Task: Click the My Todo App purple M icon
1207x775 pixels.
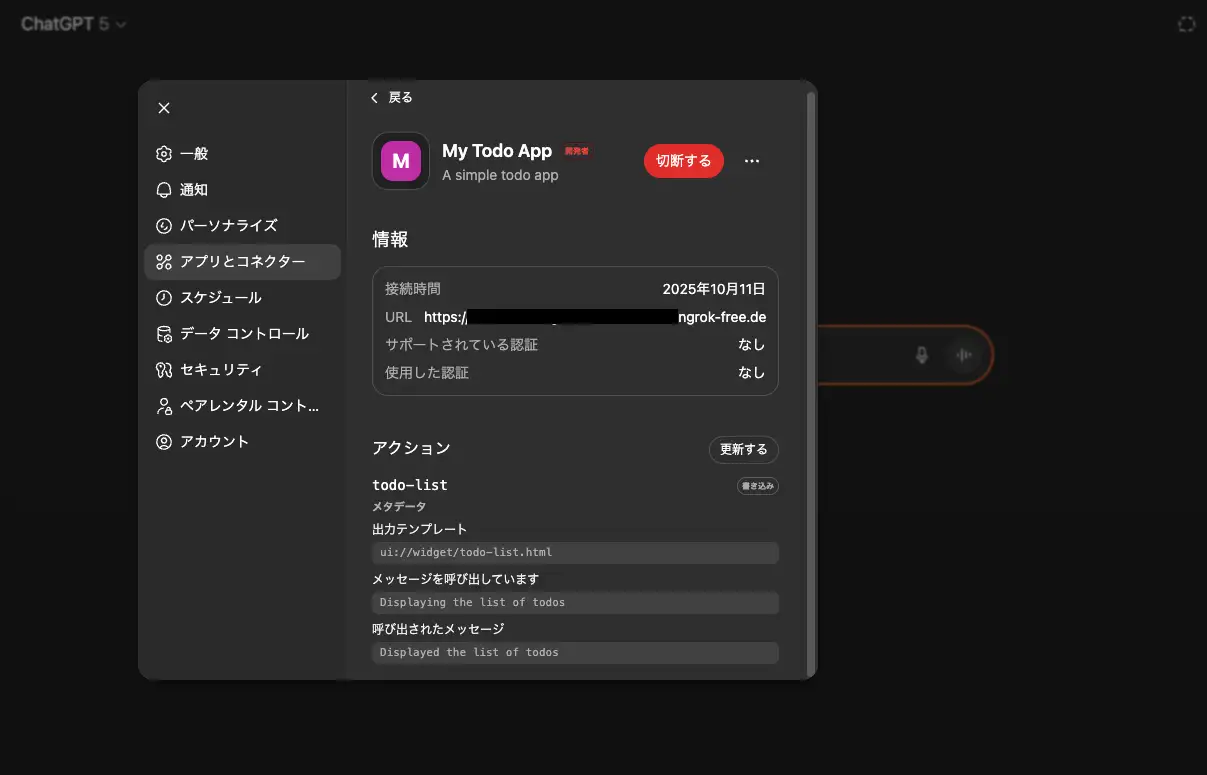Action: 401,161
